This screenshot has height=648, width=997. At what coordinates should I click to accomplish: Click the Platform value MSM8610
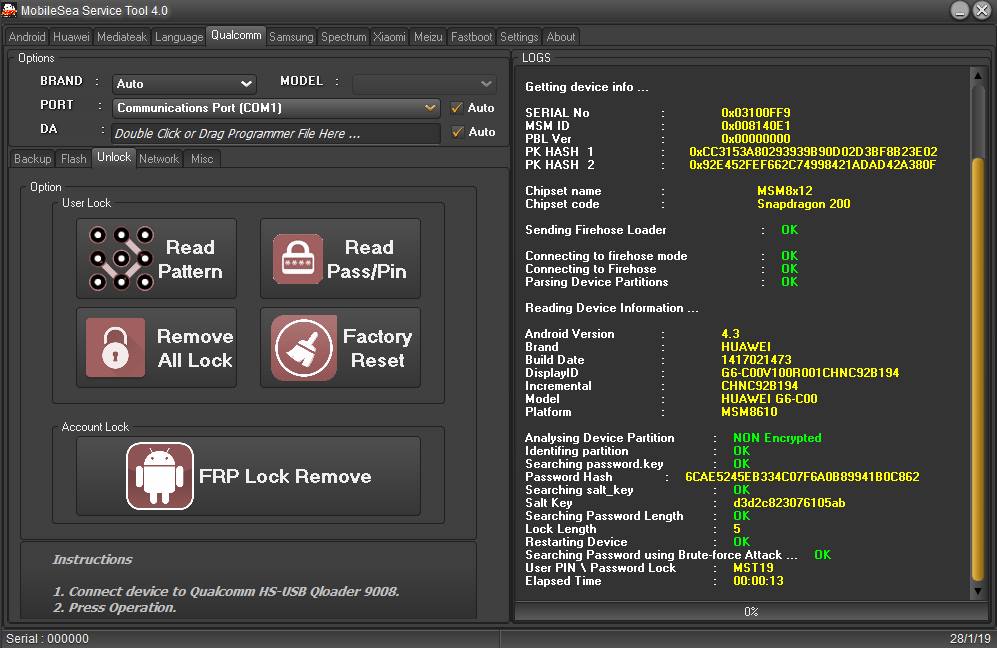pos(749,412)
